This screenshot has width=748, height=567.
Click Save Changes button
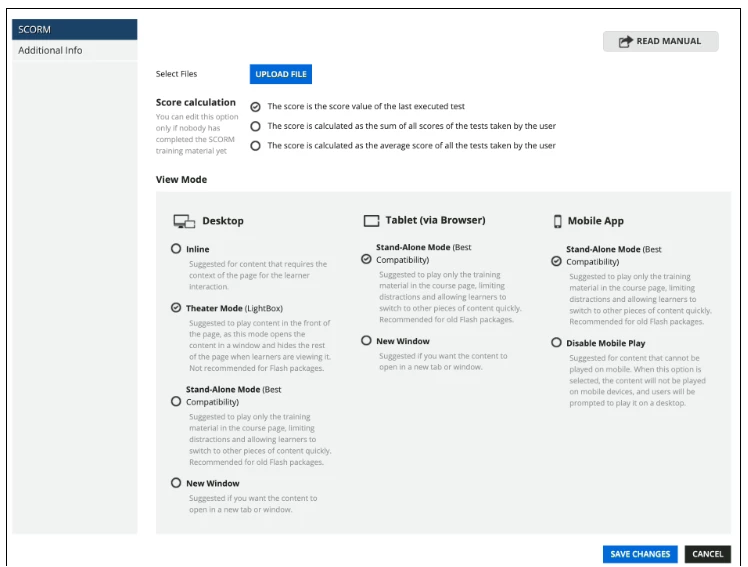tap(640, 554)
